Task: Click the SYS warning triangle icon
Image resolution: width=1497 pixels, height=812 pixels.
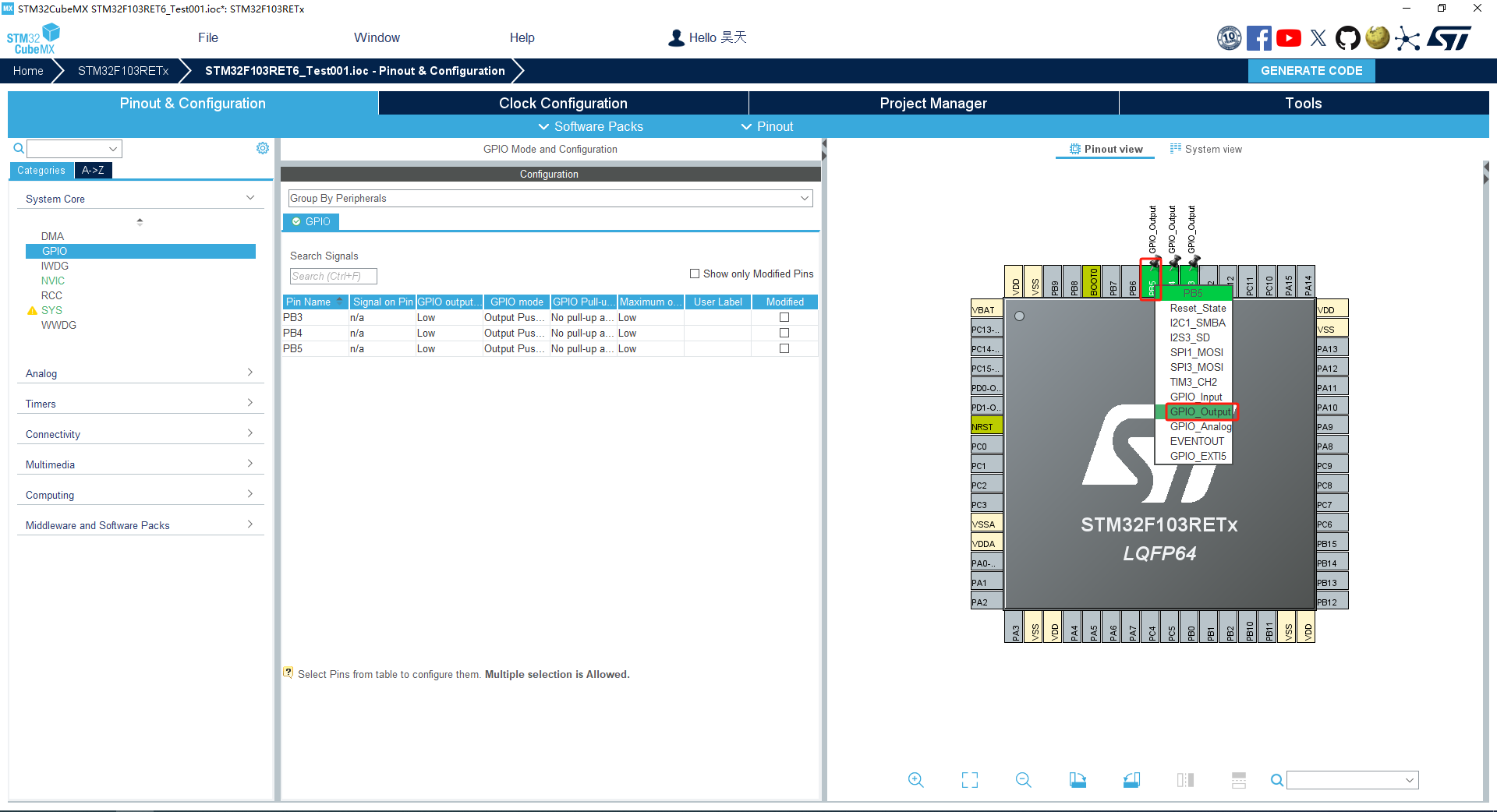Action: tap(32, 310)
